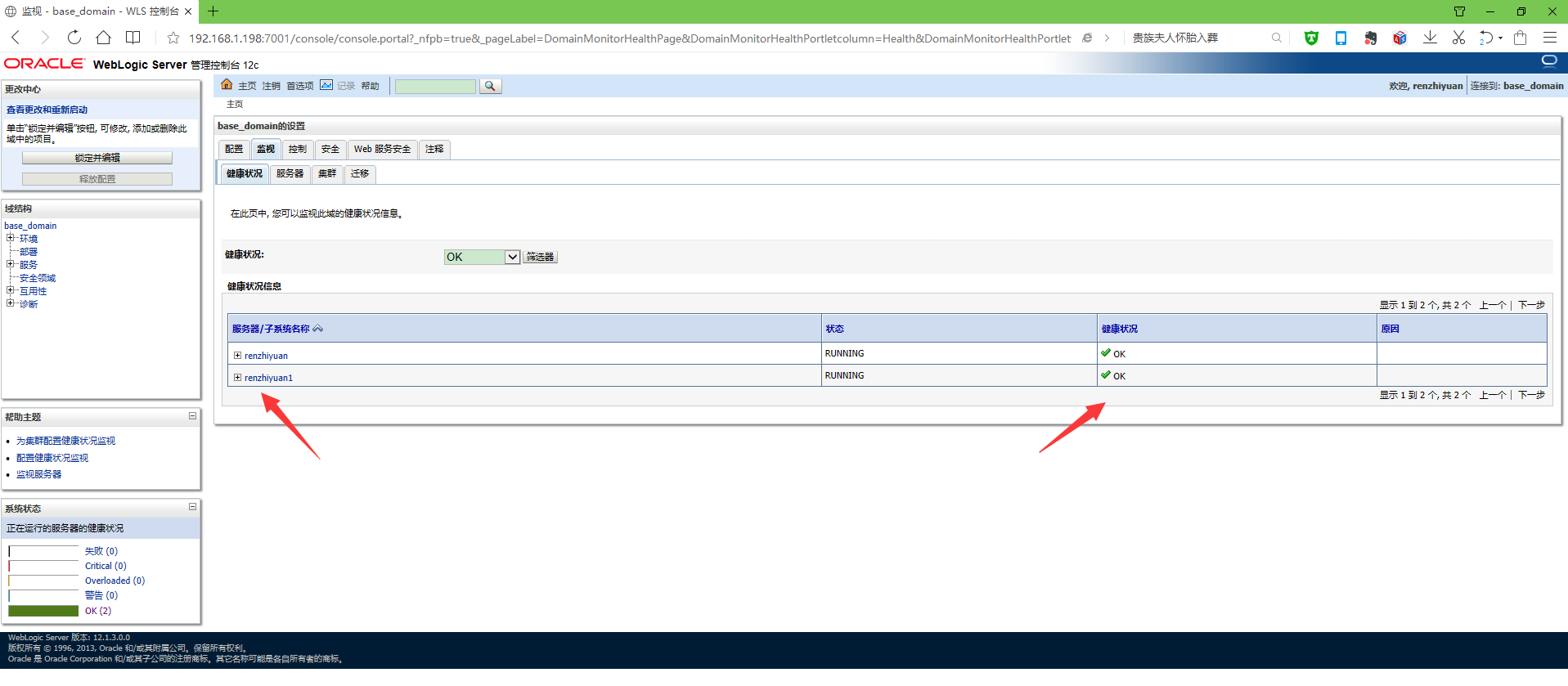Open the blue mobile device extension icon
The image size is (1568, 686).
point(1341,38)
